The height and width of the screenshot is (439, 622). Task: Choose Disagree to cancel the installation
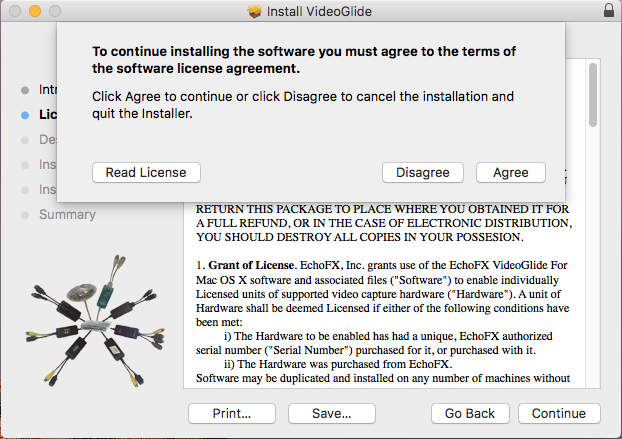422,173
